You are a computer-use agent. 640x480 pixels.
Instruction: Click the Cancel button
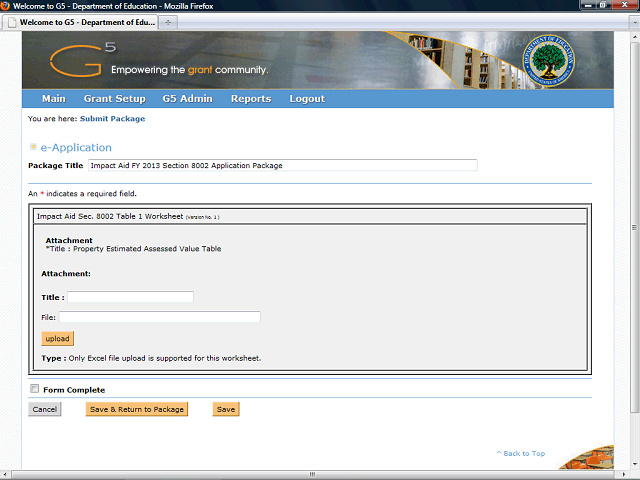click(44, 409)
